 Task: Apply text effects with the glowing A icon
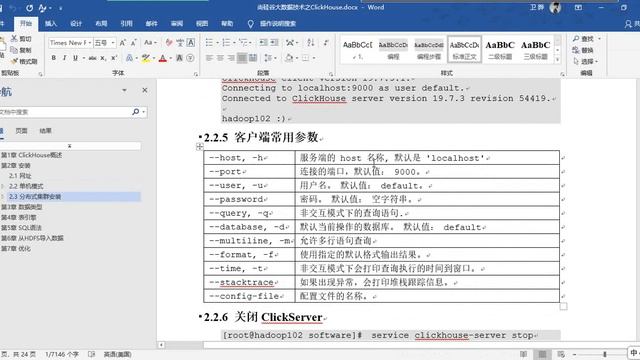(x=129, y=58)
